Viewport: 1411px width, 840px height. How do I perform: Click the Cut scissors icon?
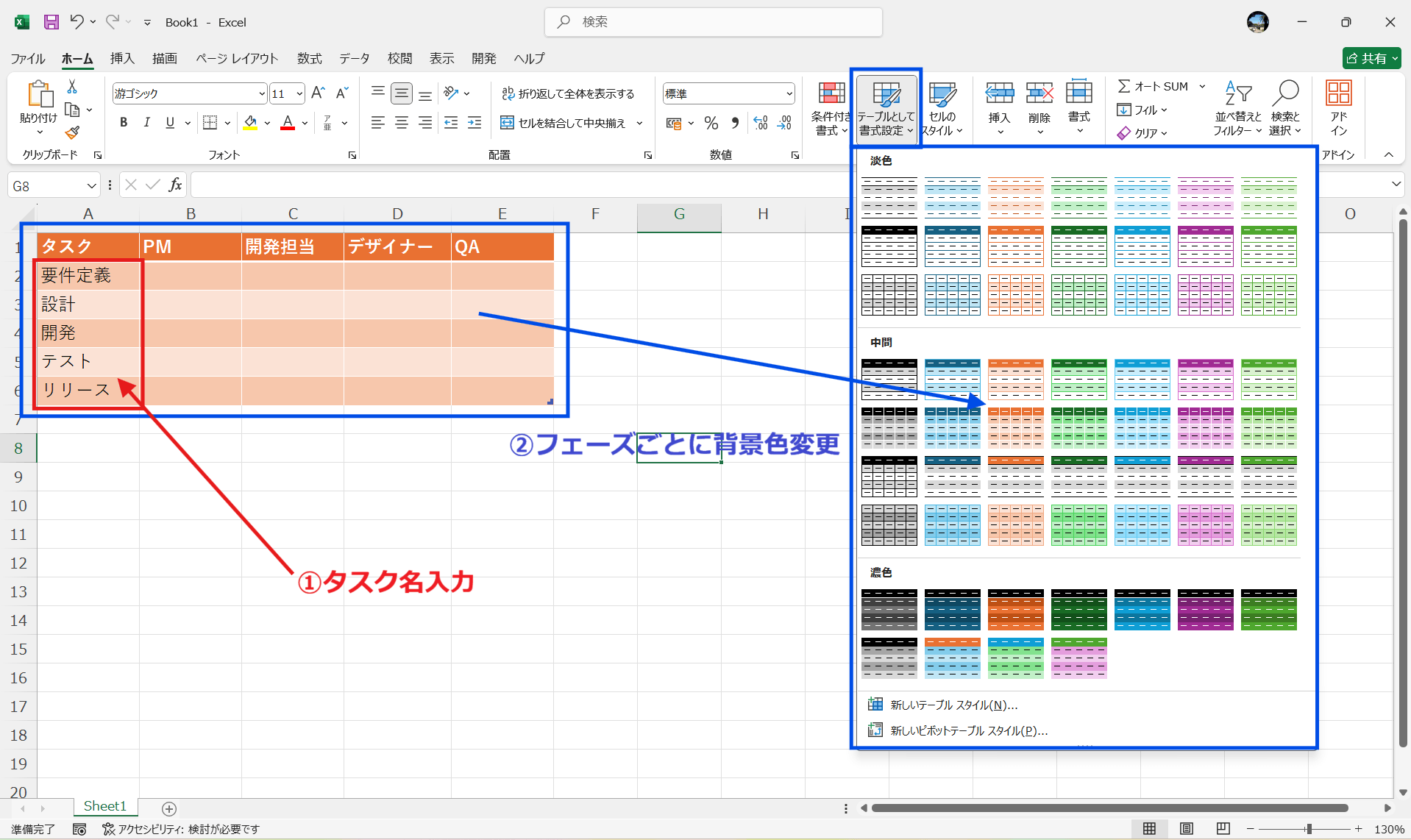point(72,87)
